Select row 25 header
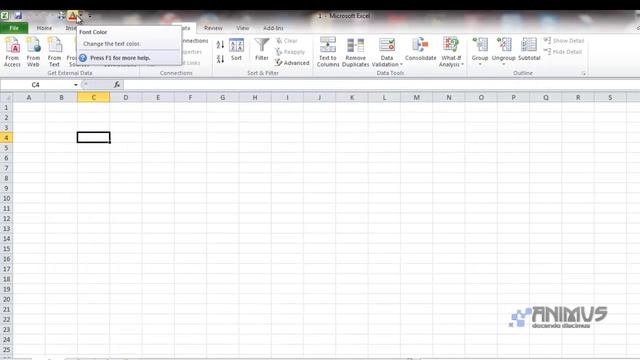The image size is (640, 360). [6, 350]
